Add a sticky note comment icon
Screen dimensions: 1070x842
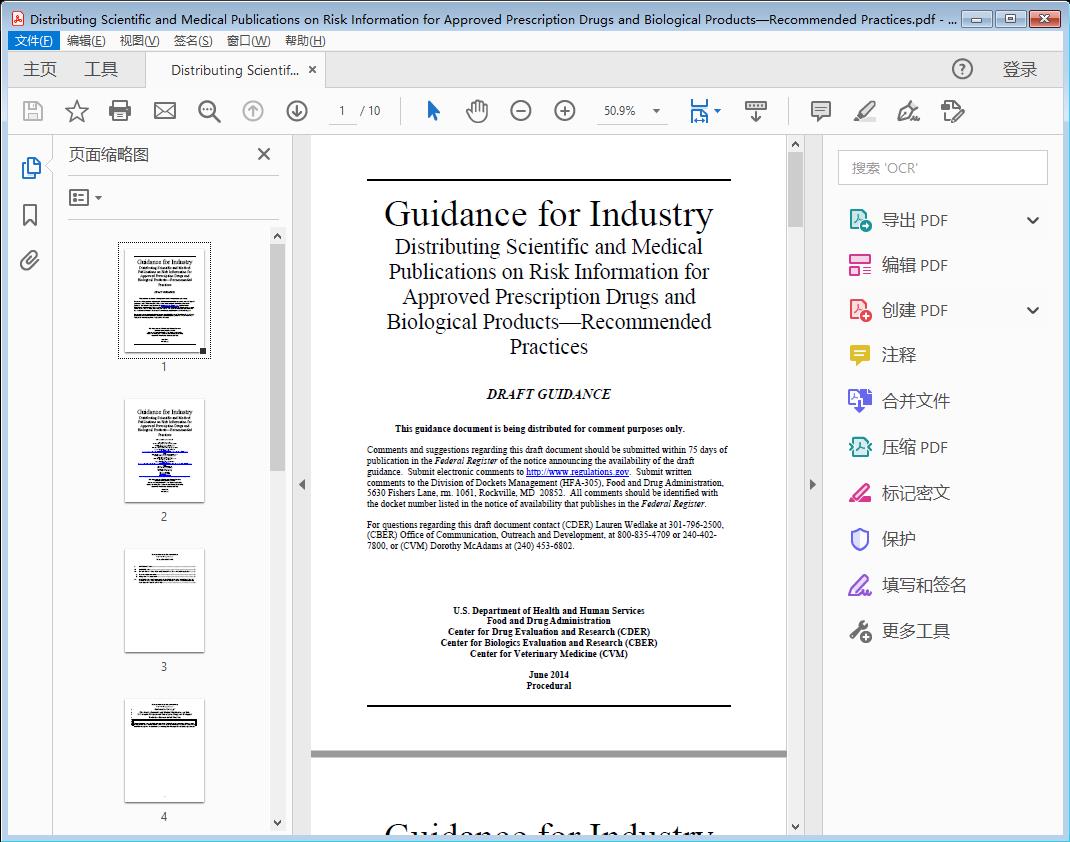[x=820, y=111]
